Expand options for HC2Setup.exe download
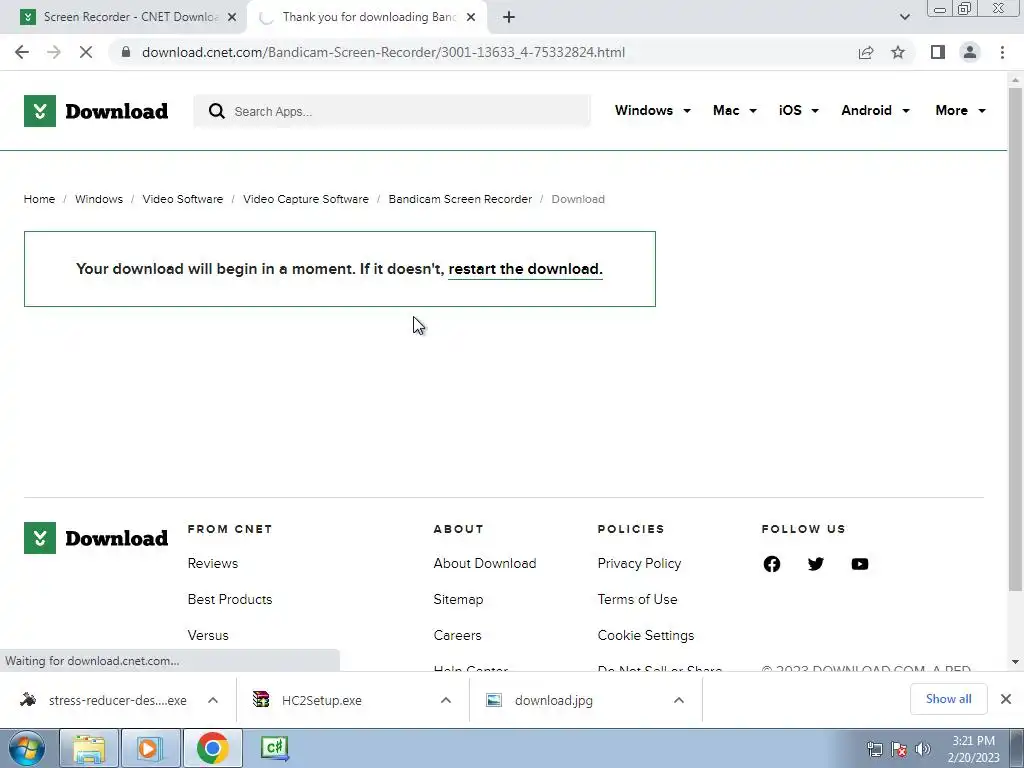This screenshot has width=1024, height=768. pyautogui.click(x=446, y=700)
